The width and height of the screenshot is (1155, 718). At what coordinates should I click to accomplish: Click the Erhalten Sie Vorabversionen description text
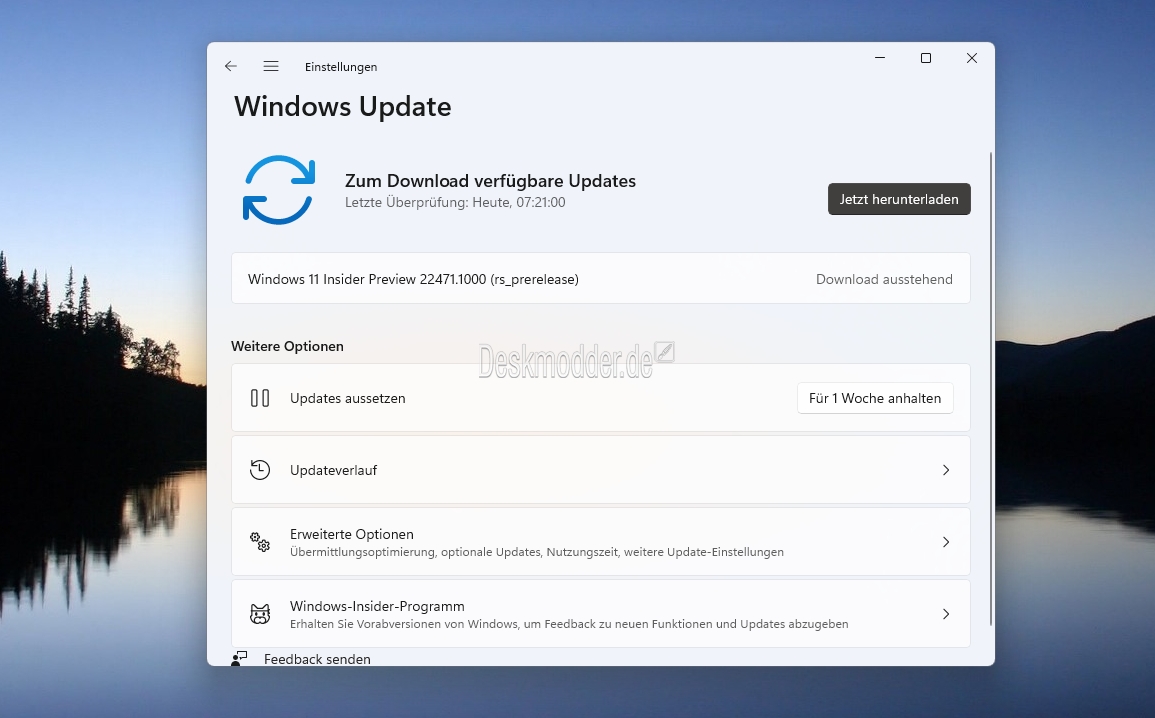pos(569,624)
